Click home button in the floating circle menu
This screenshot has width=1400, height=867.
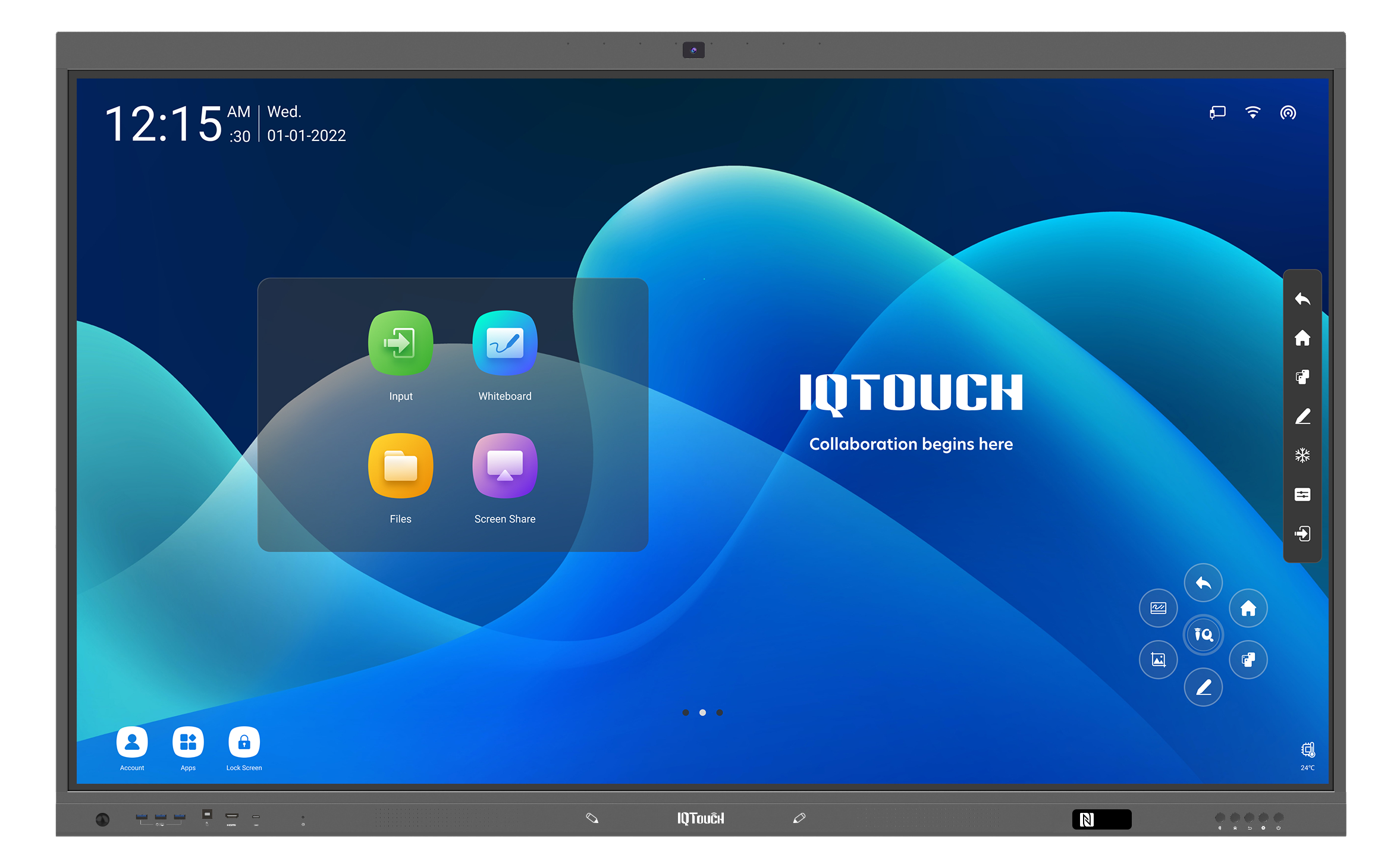[x=1248, y=608]
